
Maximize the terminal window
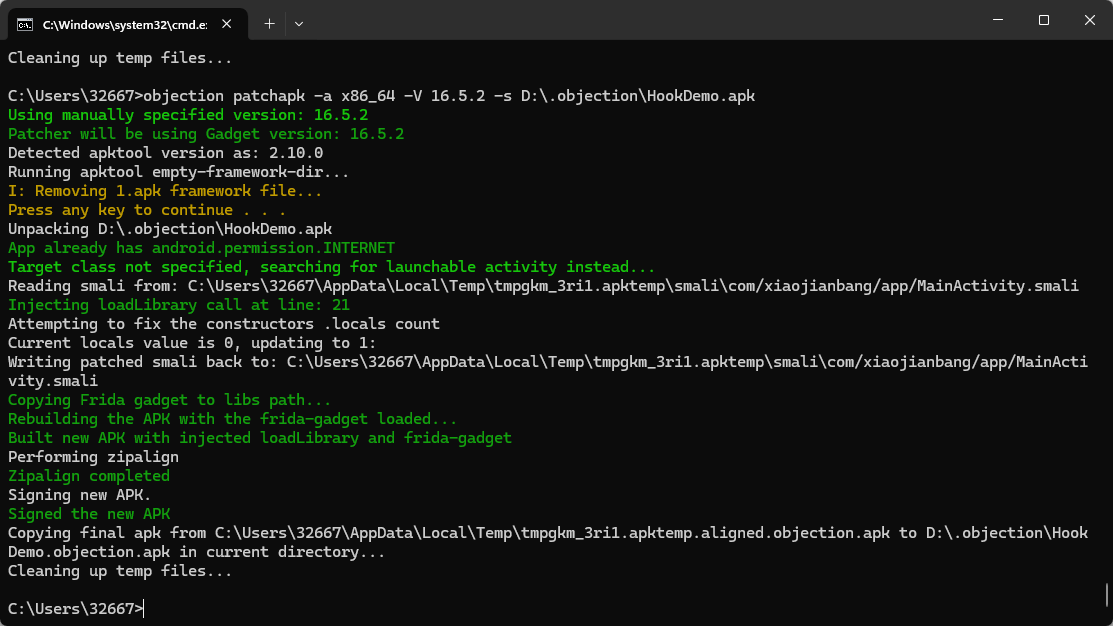[1043, 20]
